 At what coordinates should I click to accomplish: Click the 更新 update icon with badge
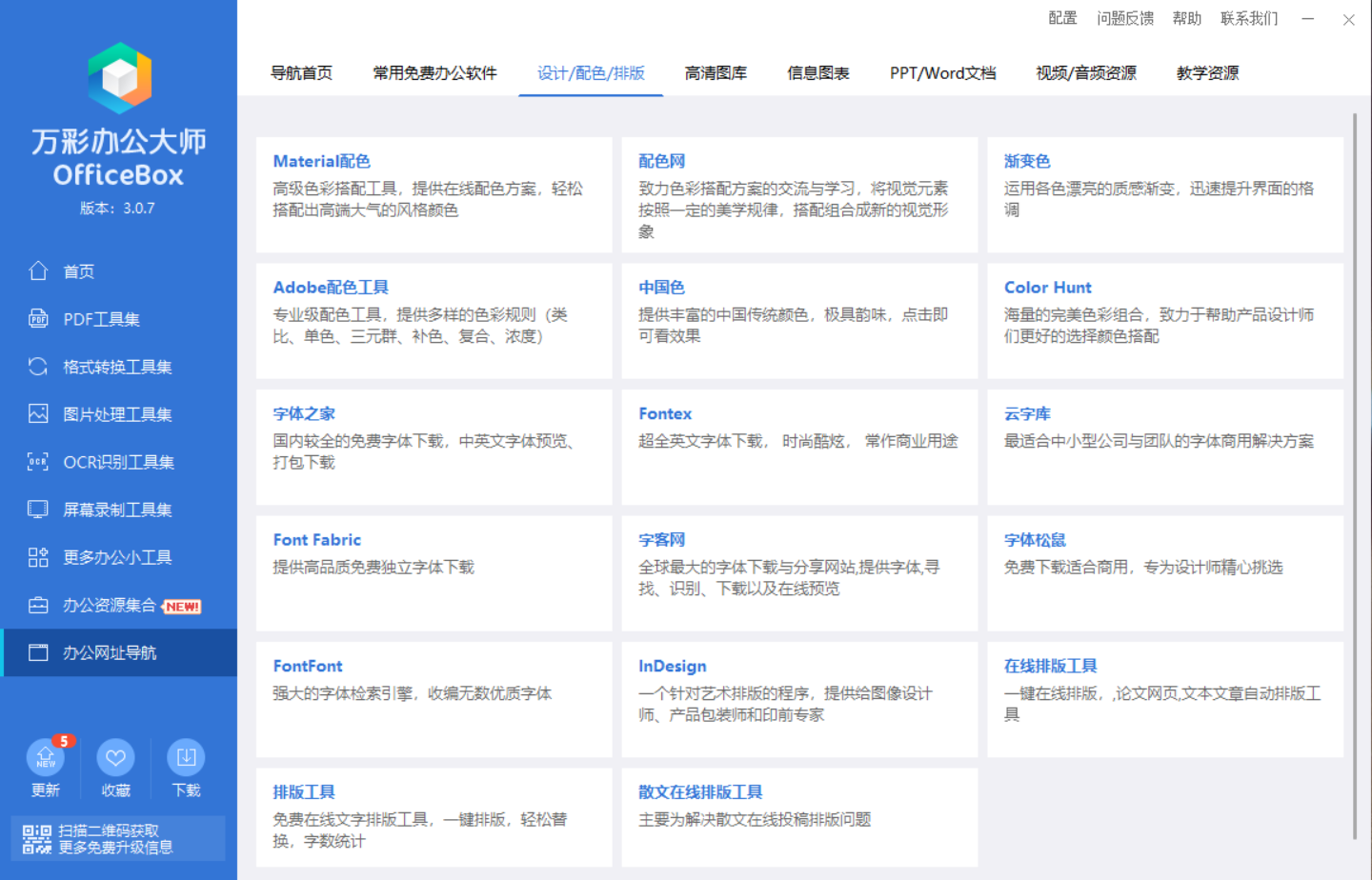(46, 758)
